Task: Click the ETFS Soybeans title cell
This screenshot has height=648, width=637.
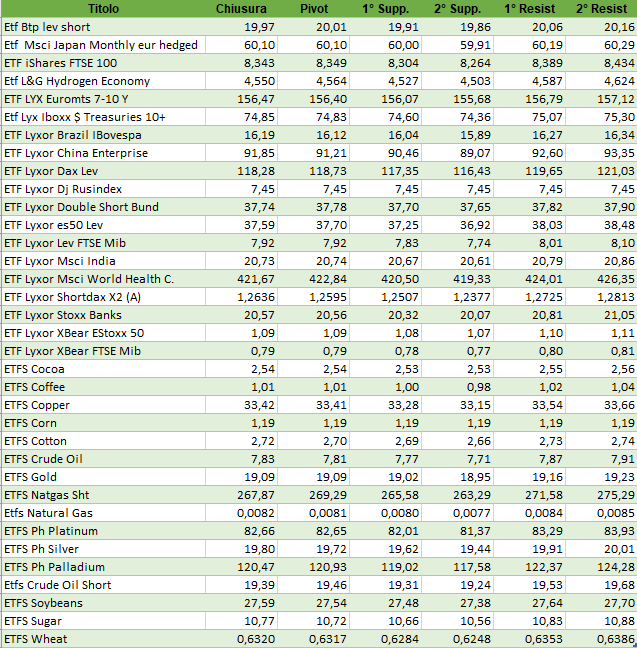Action: click(x=103, y=603)
